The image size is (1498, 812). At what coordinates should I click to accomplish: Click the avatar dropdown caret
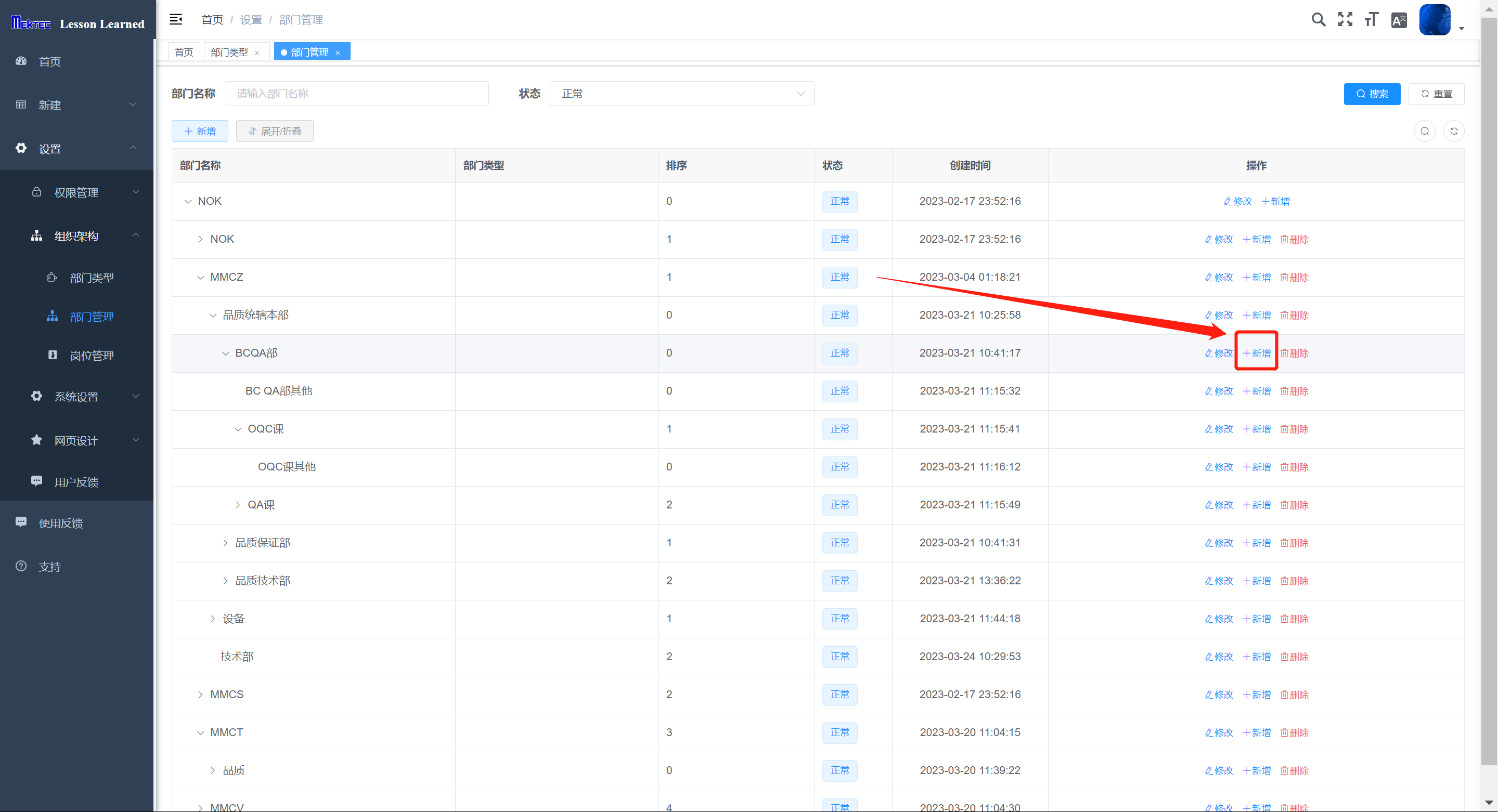1462,29
